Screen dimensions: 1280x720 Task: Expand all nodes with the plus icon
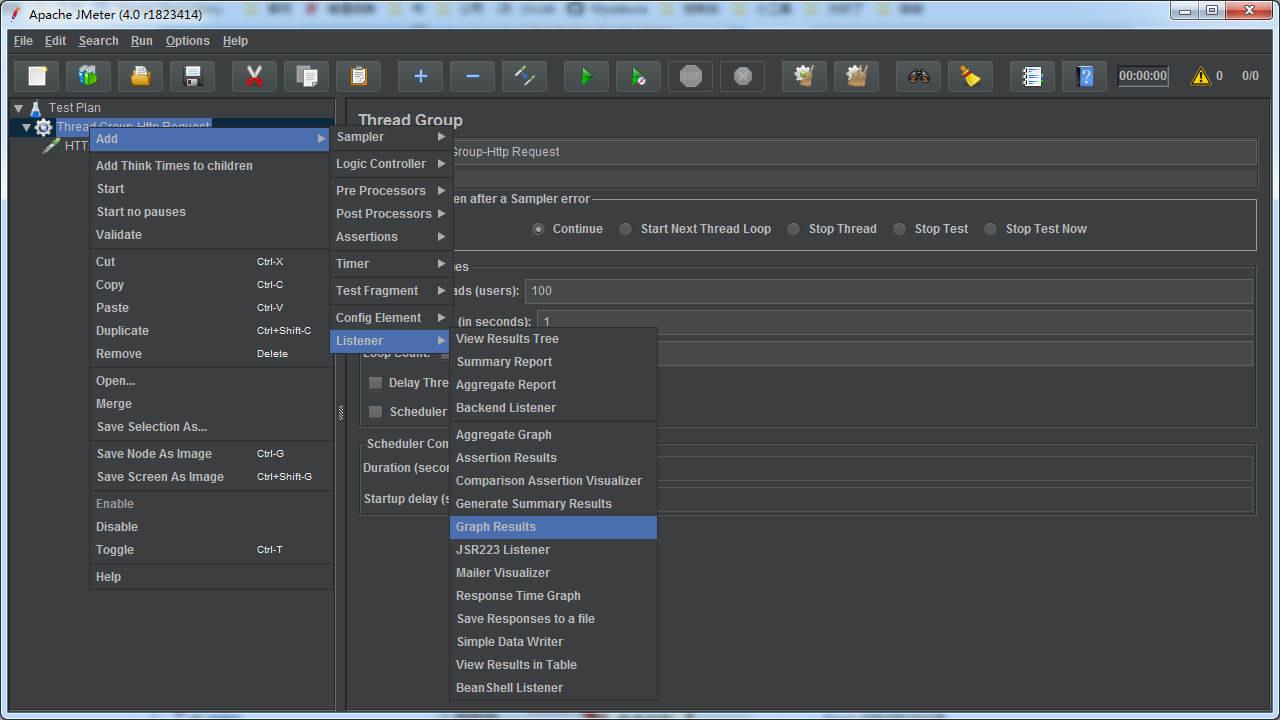(x=421, y=76)
